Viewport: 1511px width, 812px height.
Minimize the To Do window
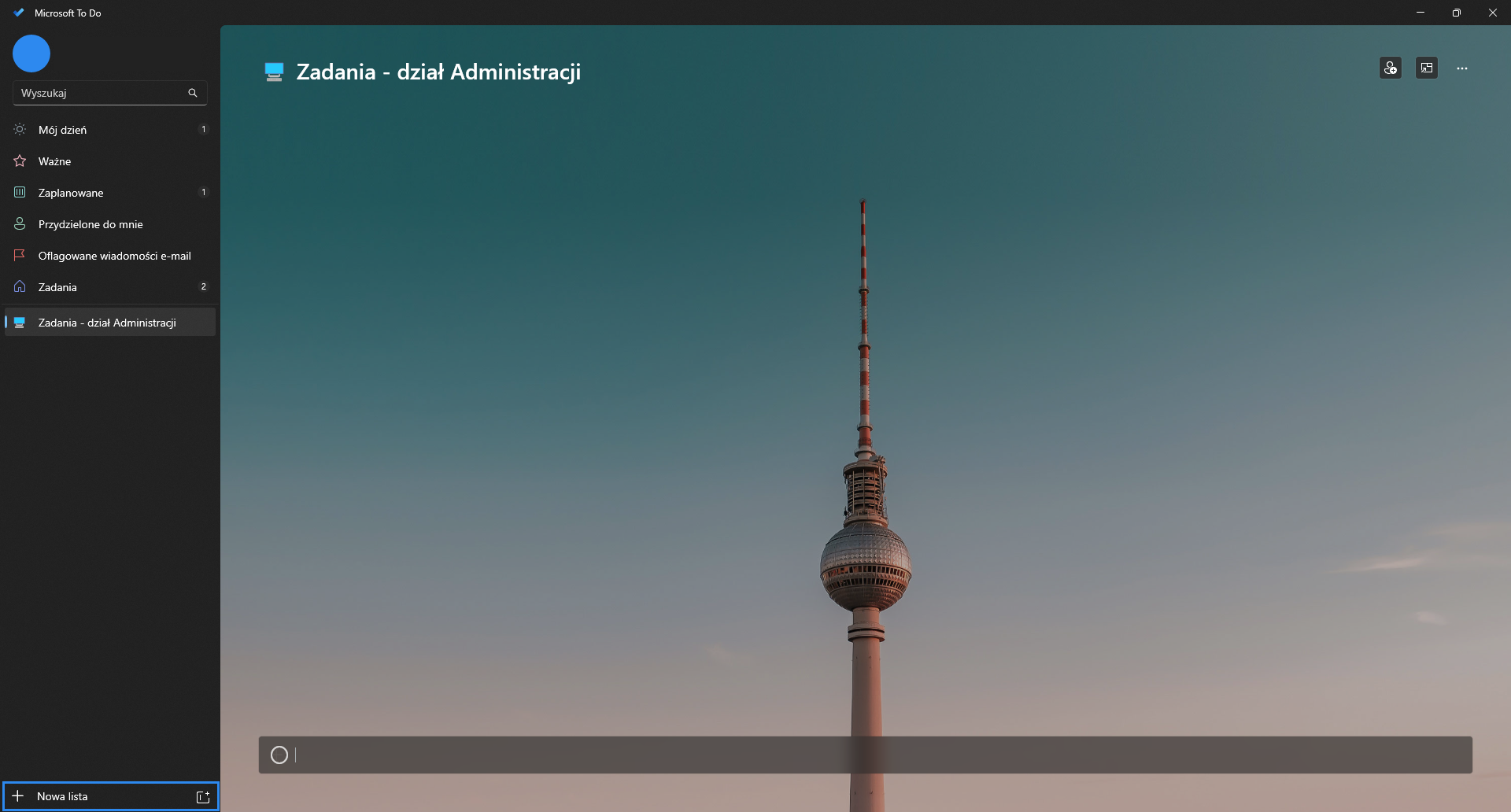click(x=1420, y=13)
